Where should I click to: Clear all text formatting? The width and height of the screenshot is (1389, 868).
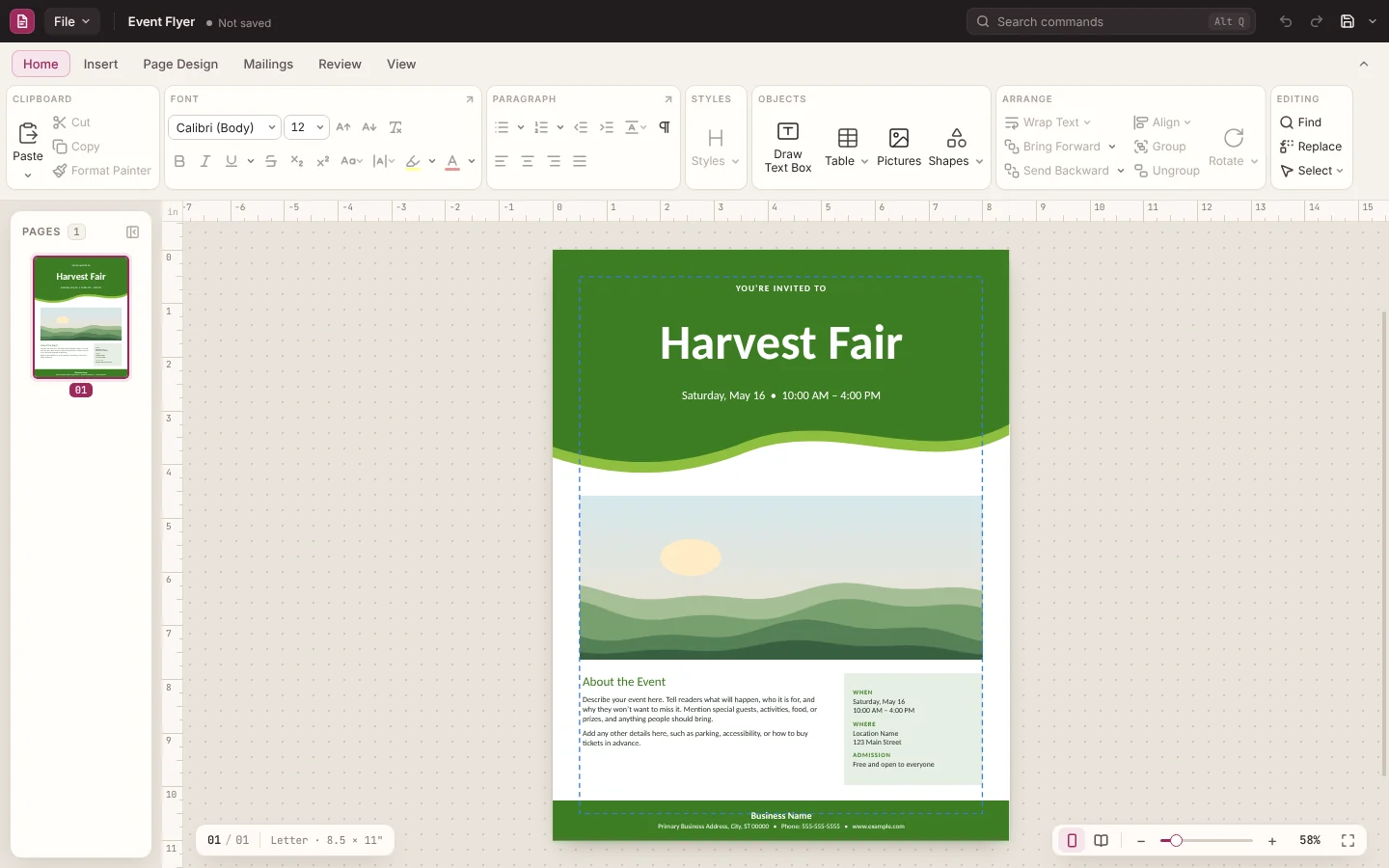(x=395, y=127)
